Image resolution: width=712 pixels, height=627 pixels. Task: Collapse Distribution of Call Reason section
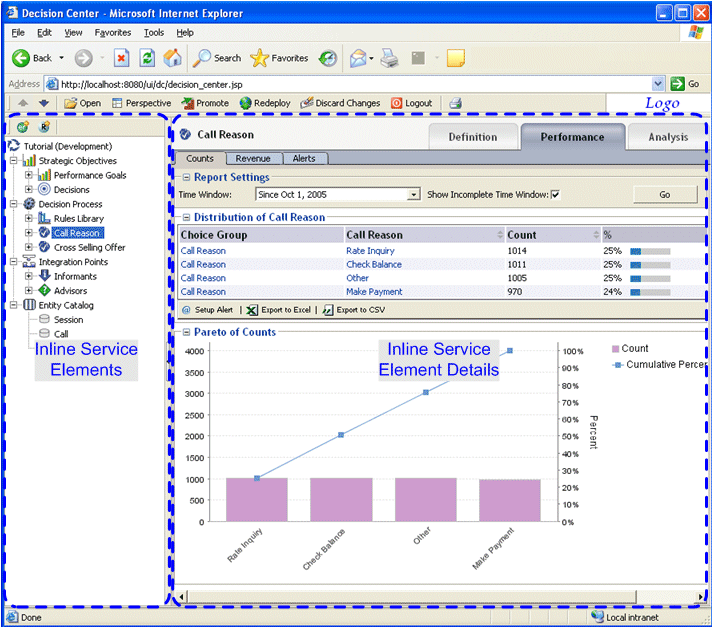[186, 217]
